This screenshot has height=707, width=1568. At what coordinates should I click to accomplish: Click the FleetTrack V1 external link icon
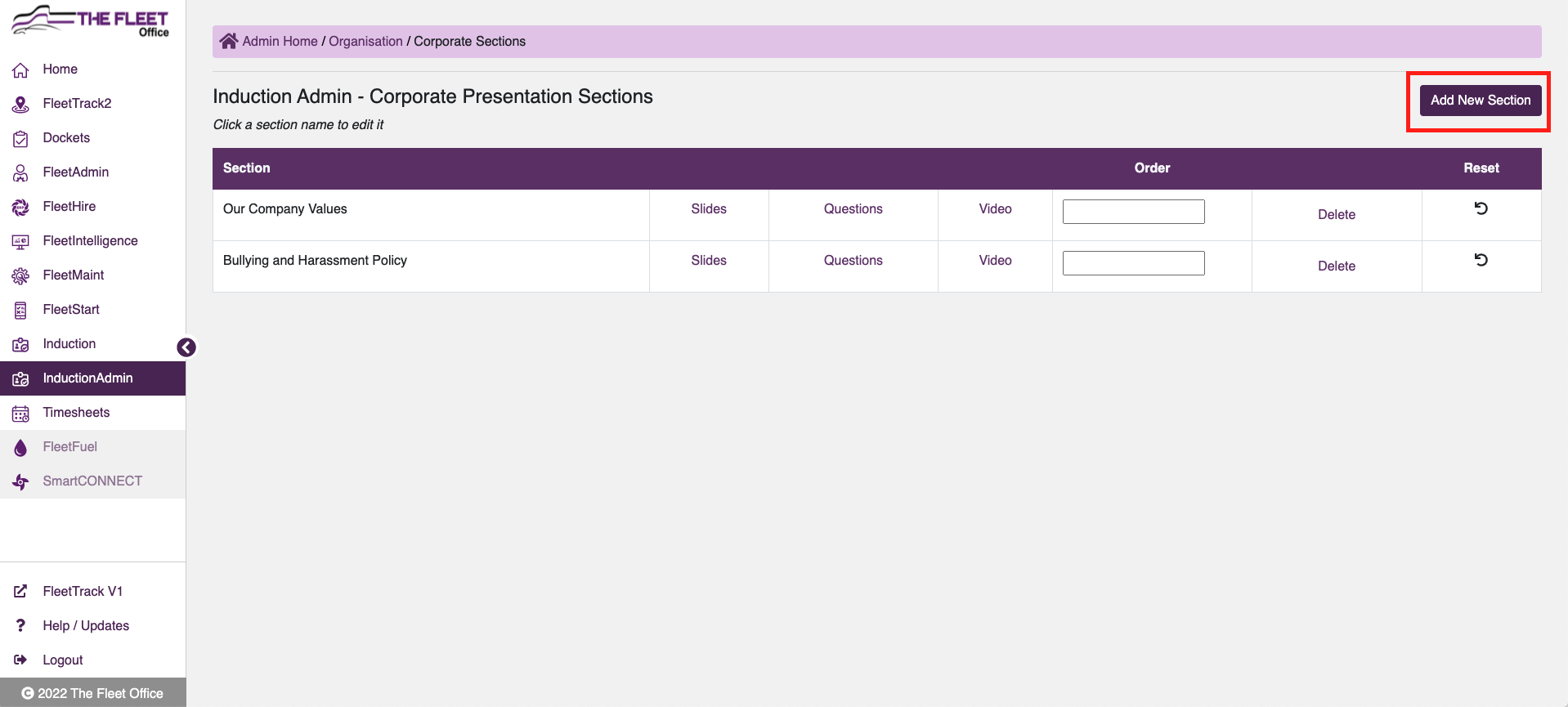(x=20, y=591)
